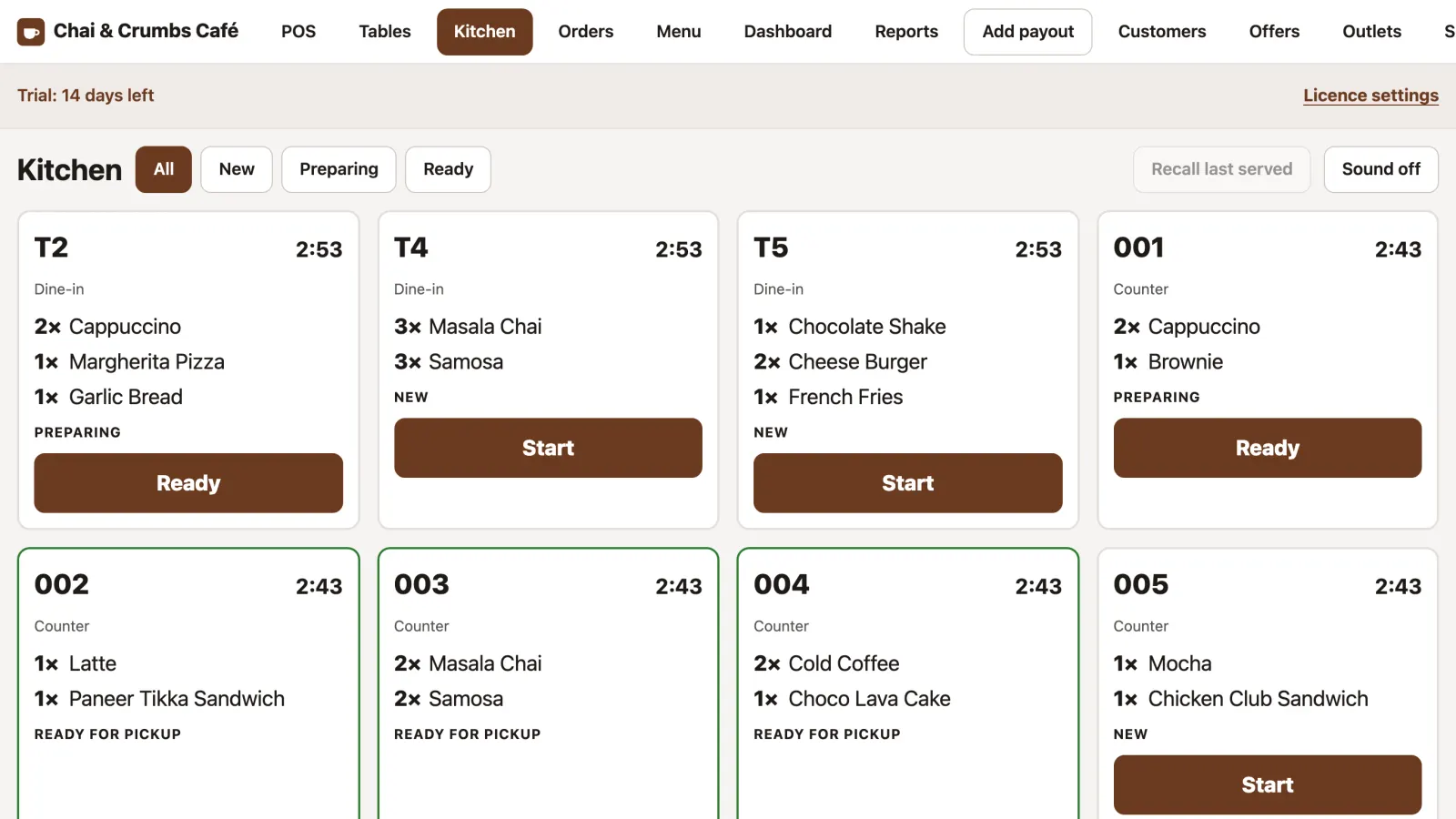Filter kitchen orders by Preparing
The image size is (1456, 819).
tap(339, 169)
